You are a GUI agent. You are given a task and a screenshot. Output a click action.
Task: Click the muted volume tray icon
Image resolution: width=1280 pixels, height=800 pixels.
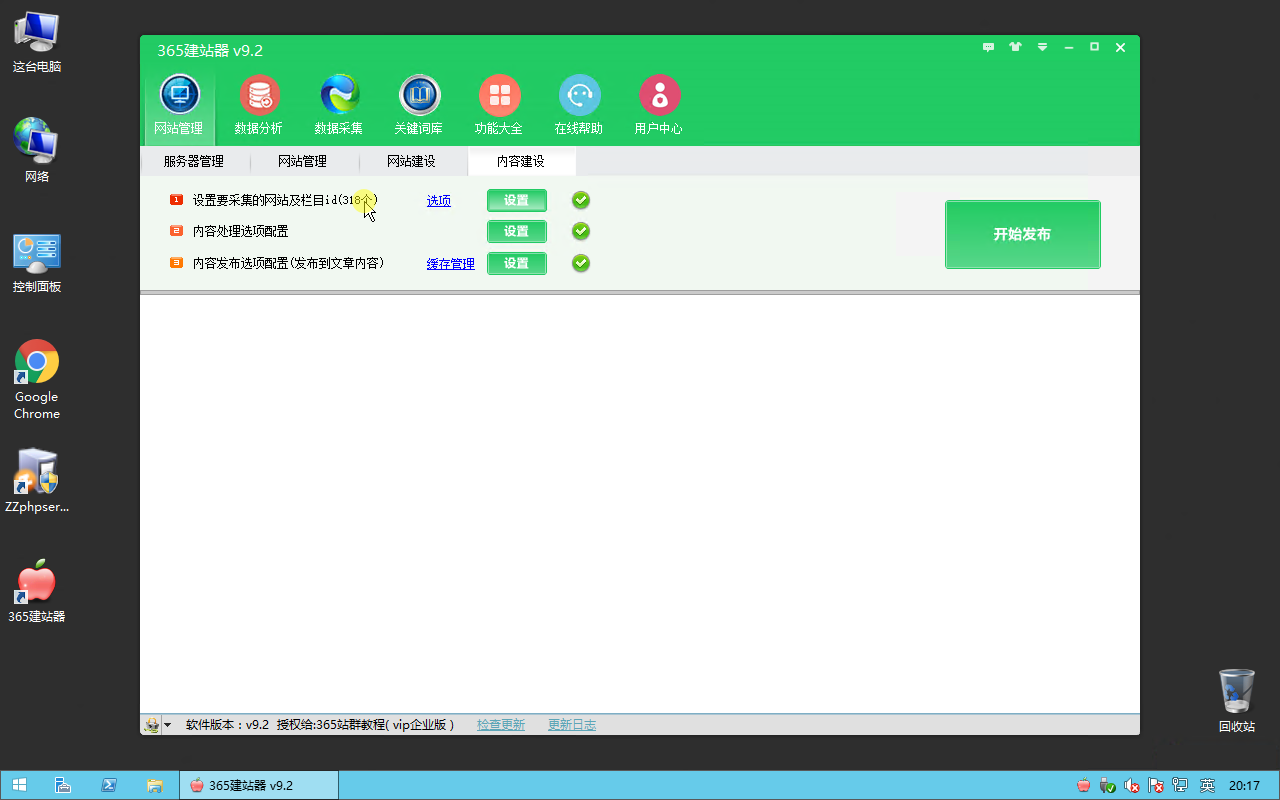tap(1132, 786)
